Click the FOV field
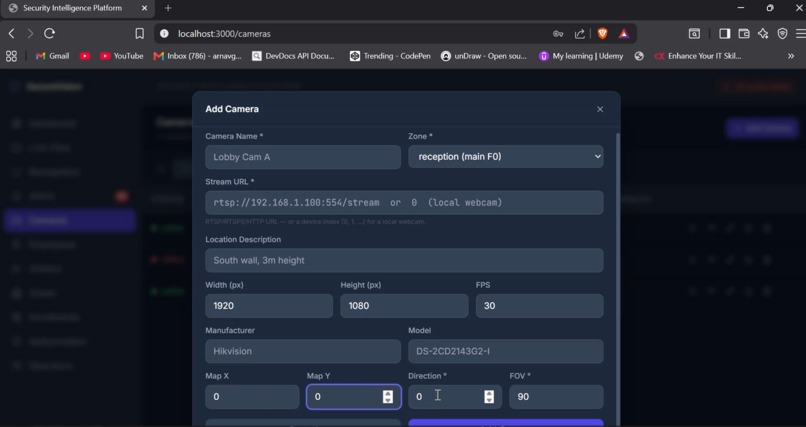The width and height of the screenshot is (806, 427). (x=556, y=397)
